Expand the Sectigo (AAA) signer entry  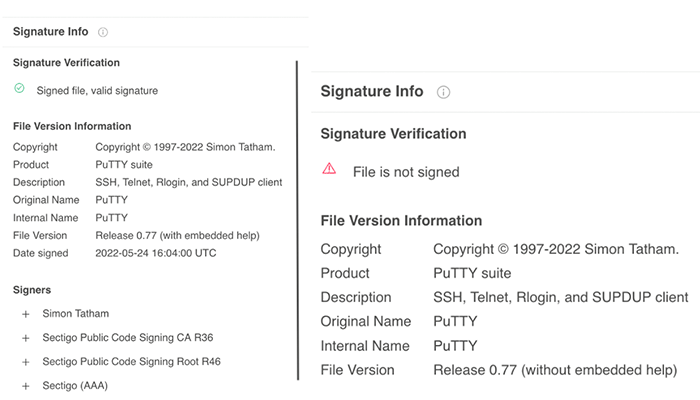26,386
